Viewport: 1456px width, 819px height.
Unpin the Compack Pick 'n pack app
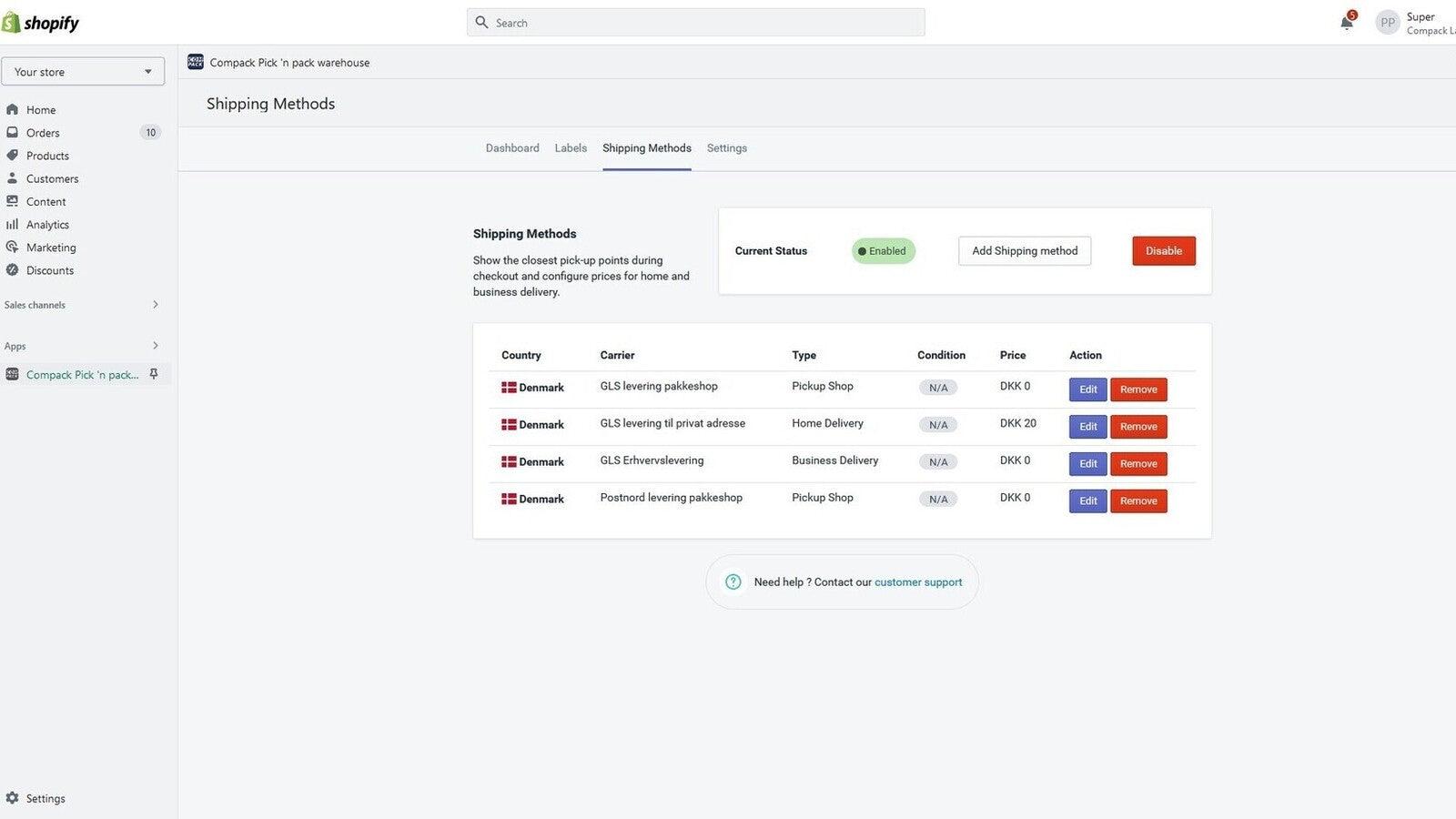154,373
